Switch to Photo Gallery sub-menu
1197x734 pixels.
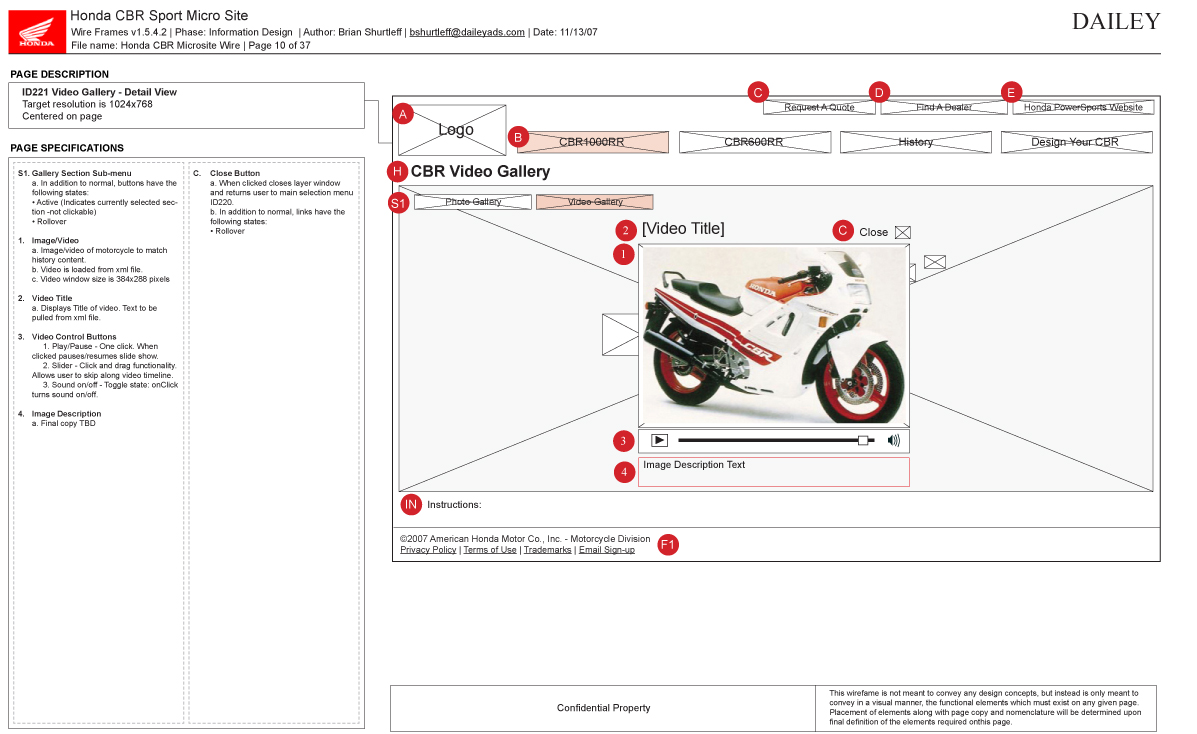[473, 202]
